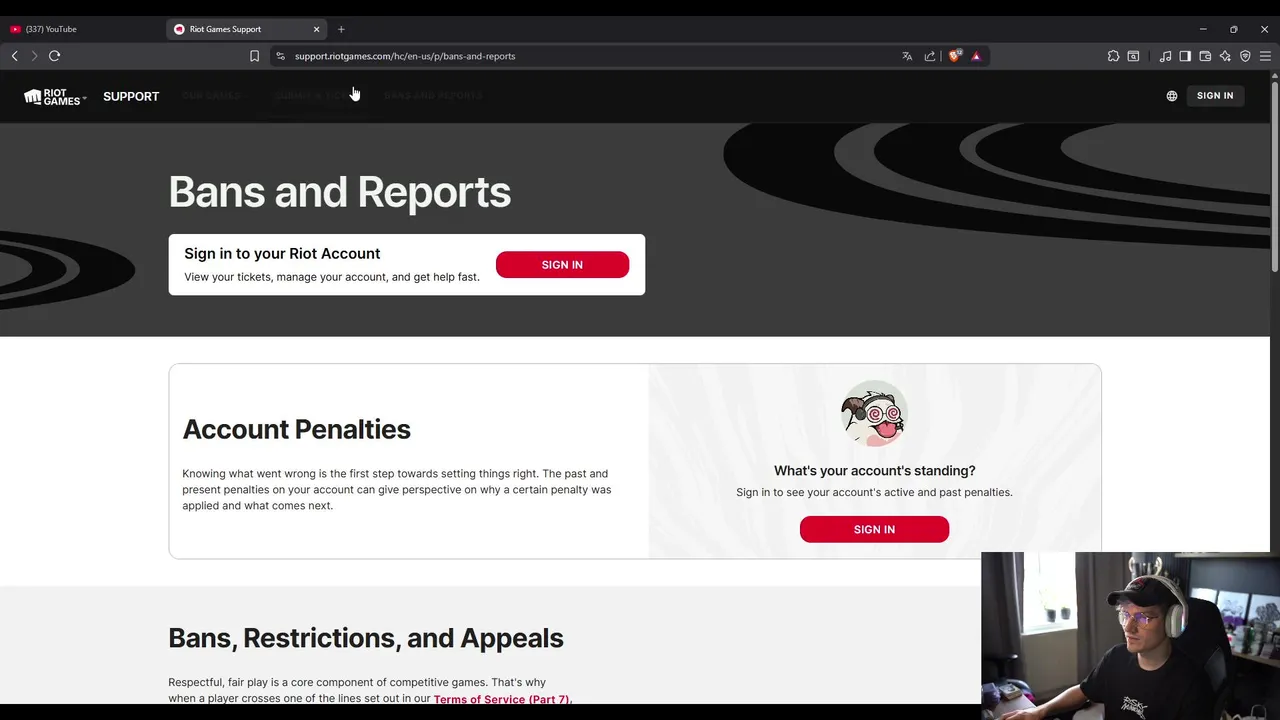Open the music note playlist icon

[x=1165, y=56]
